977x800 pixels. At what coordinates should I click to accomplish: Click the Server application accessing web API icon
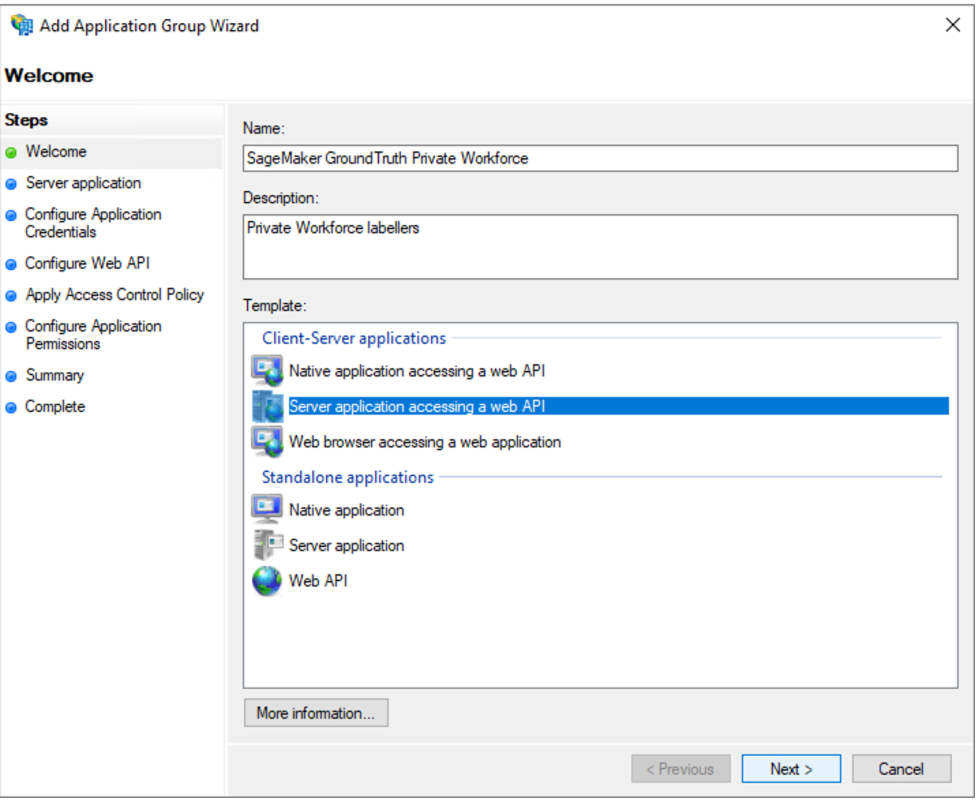(x=267, y=406)
